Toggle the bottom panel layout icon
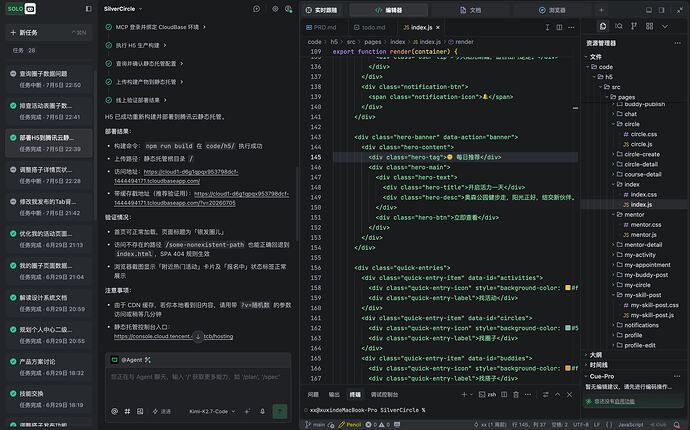 (649, 10)
